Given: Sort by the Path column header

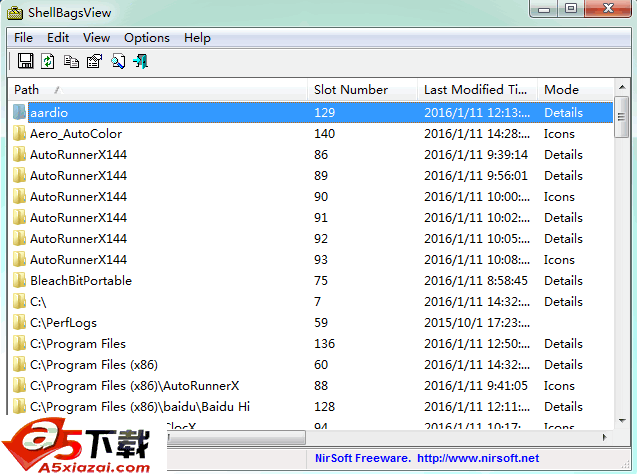Looking at the screenshot, I should coord(158,89).
